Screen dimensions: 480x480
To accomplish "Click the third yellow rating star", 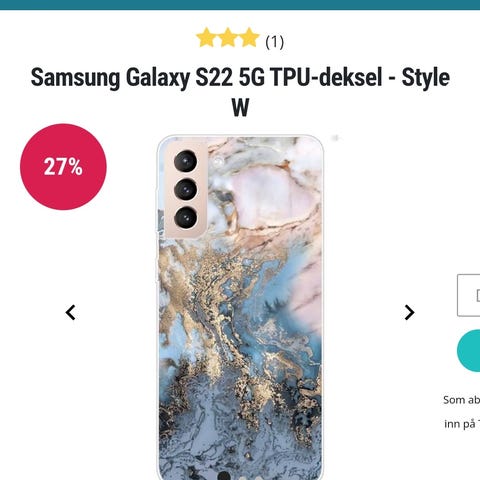I will pyautogui.click(x=249, y=38).
